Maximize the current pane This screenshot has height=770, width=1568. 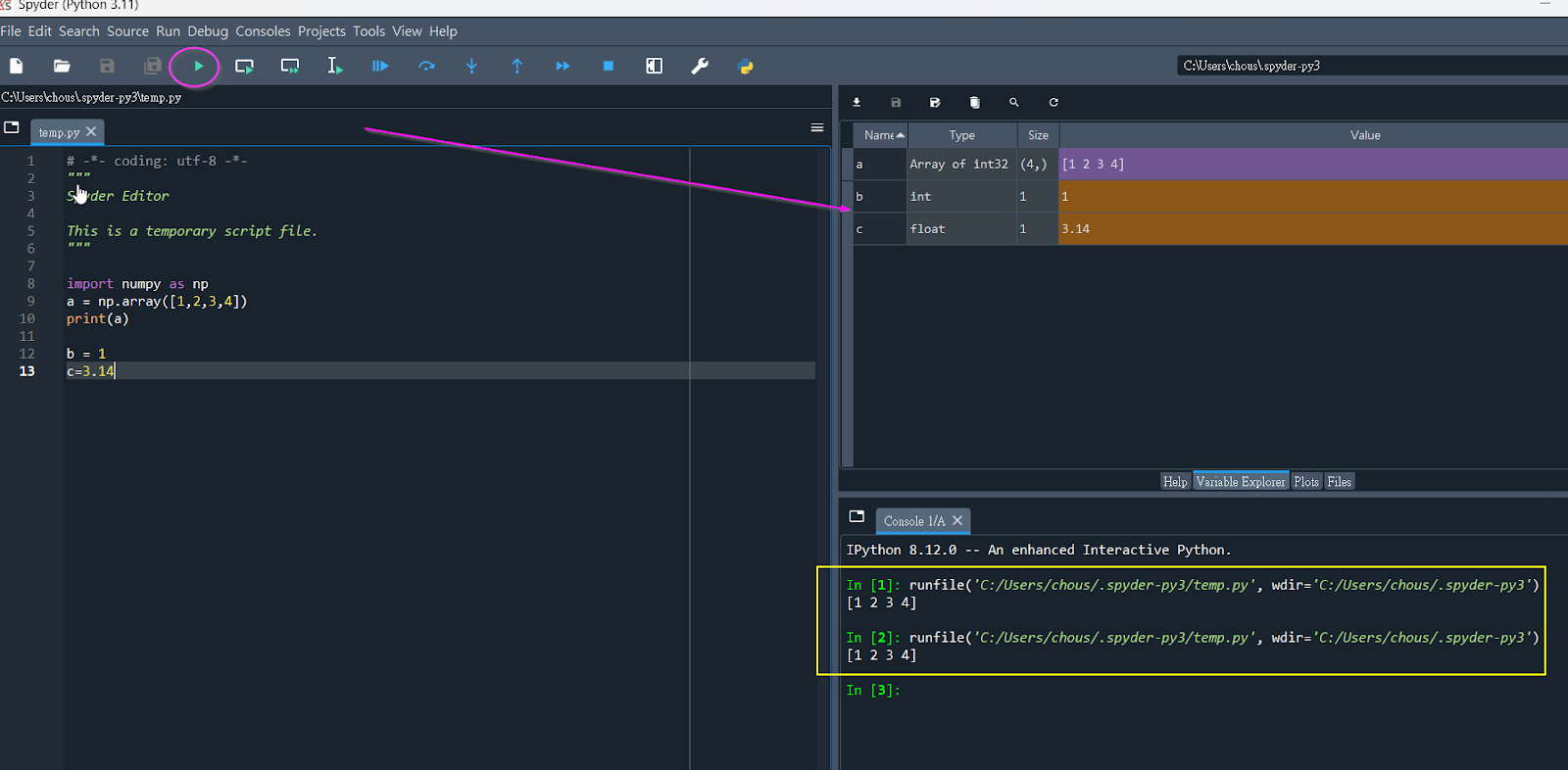655,67
